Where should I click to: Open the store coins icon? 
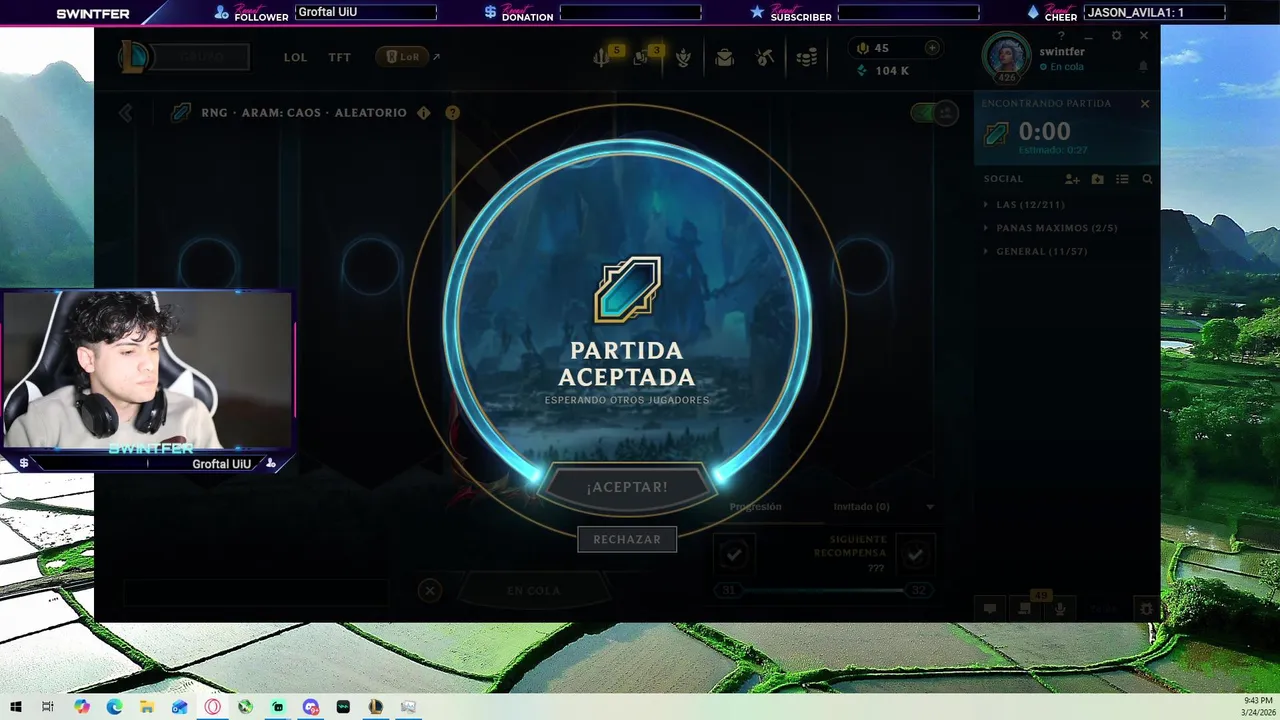click(807, 58)
